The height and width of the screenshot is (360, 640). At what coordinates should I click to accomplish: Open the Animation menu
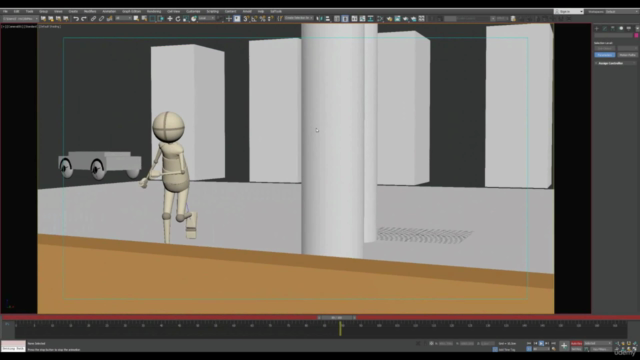pos(109,11)
